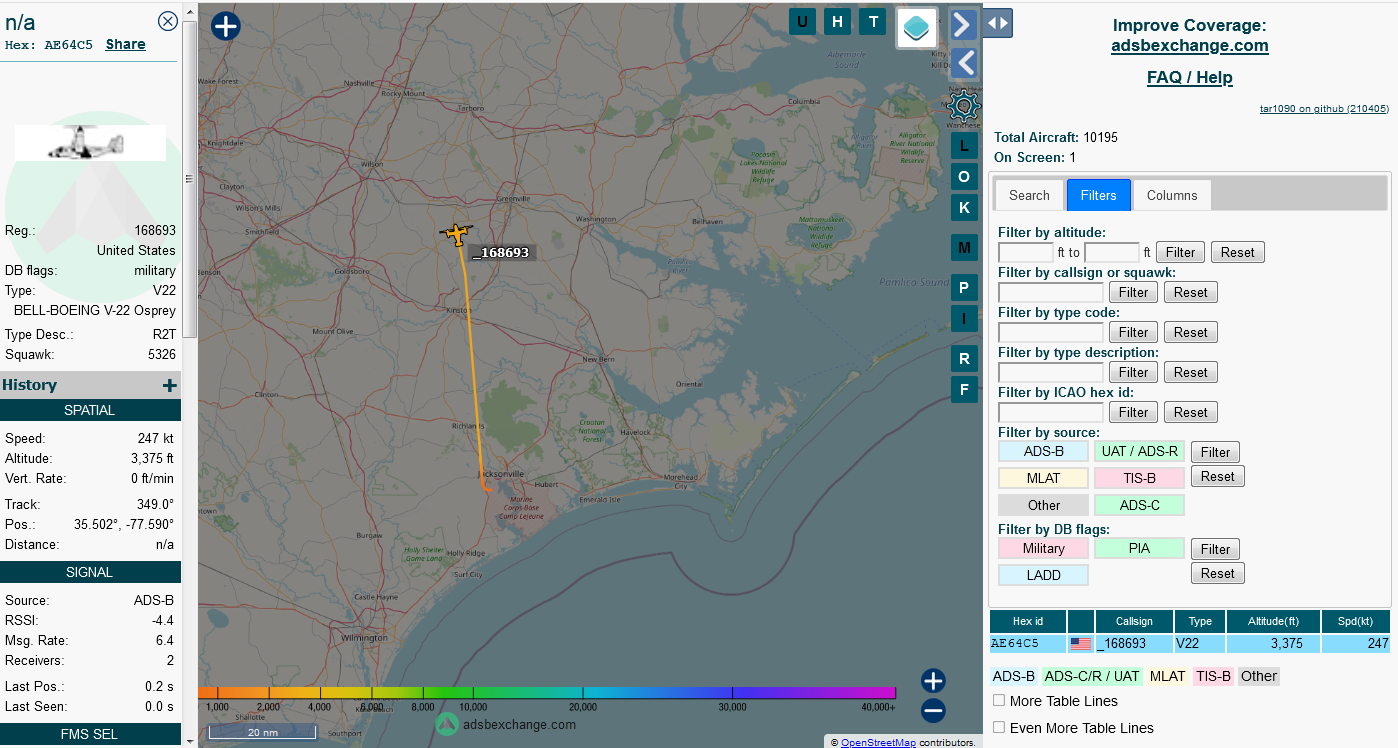Image resolution: width=1398 pixels, height=748 pixels.
Task: Toggle the T map button
Action: click(x=873, y=22)
